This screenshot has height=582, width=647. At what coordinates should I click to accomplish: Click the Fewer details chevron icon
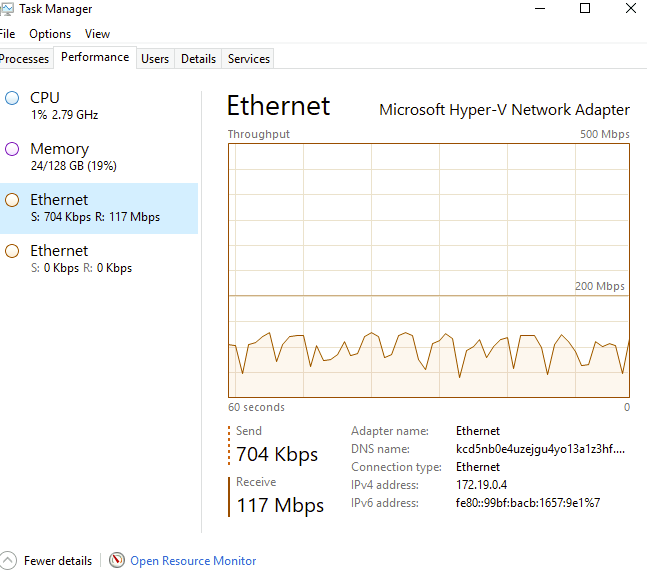(x=9, y=561)
